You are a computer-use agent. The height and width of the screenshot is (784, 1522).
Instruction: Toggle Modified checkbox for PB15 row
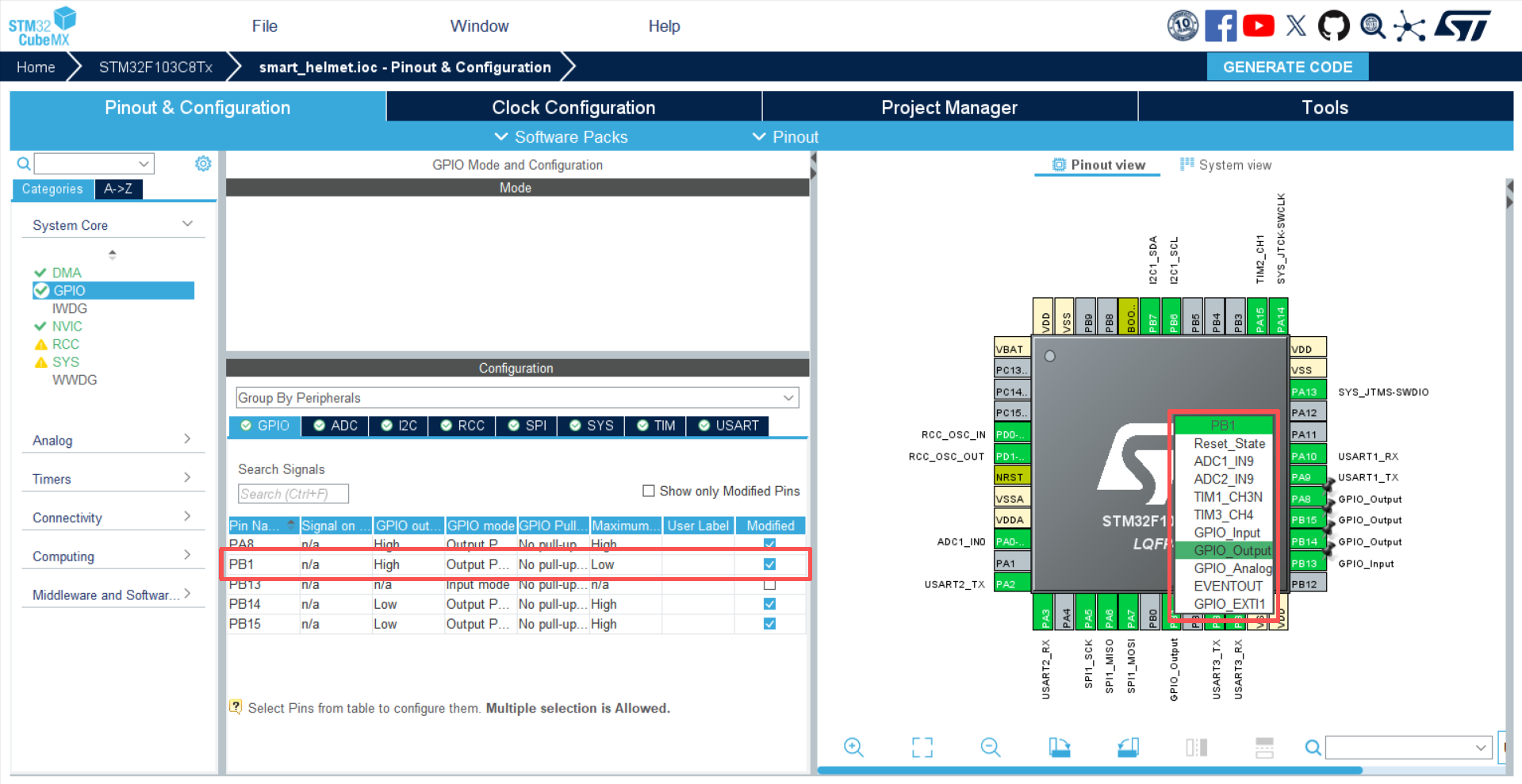coord(769,624)
